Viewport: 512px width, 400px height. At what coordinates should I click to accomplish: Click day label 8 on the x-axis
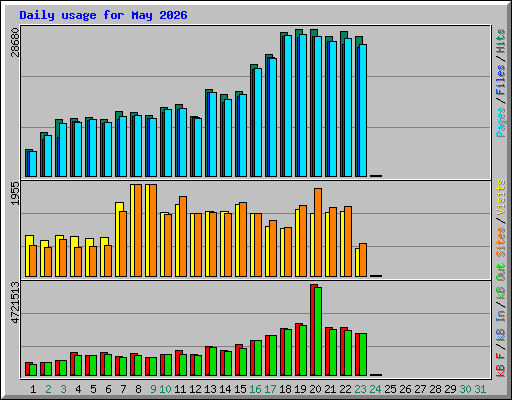(138, 389)
